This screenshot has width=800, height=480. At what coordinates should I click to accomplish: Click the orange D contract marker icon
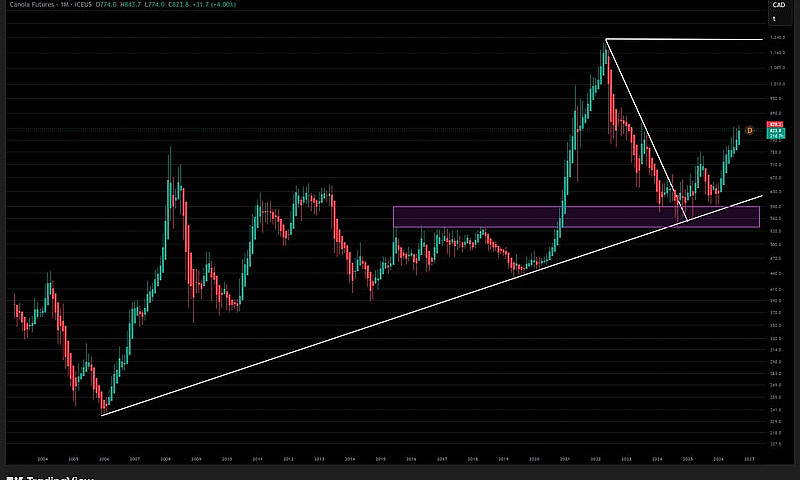(x=749, y=131)
